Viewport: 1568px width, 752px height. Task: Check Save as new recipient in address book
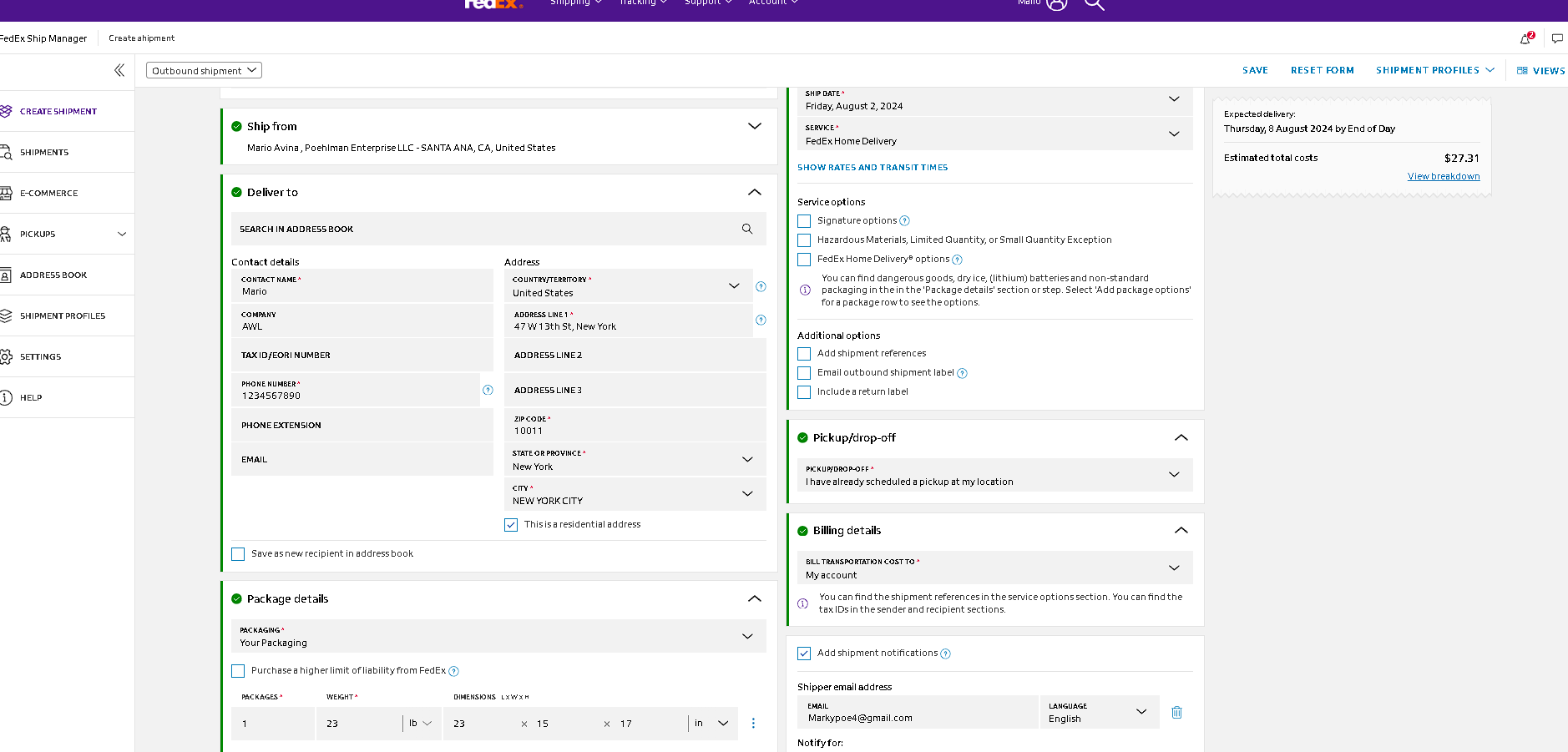tap(238, 554)
